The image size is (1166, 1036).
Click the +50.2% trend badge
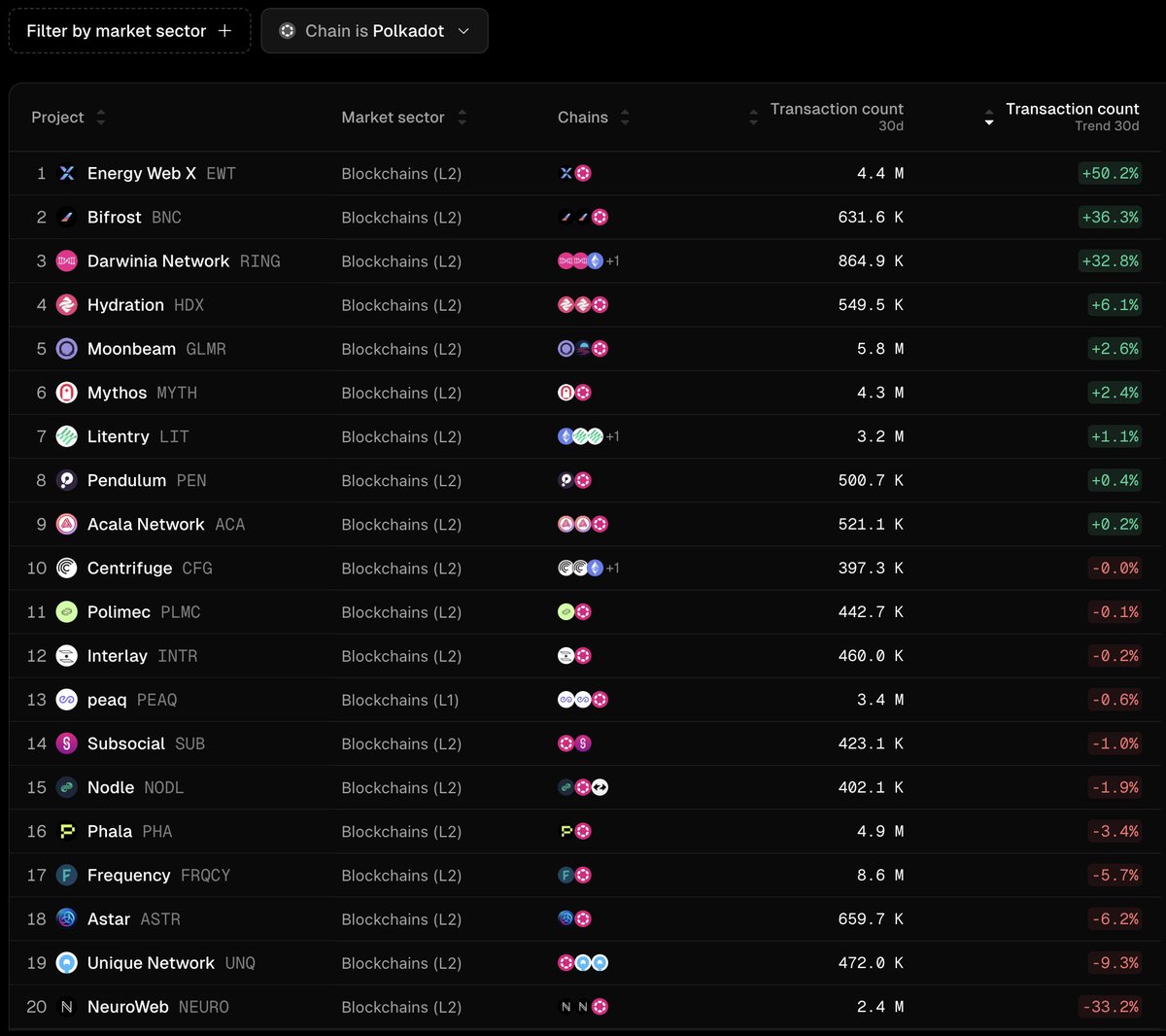tap(1110, 173)
